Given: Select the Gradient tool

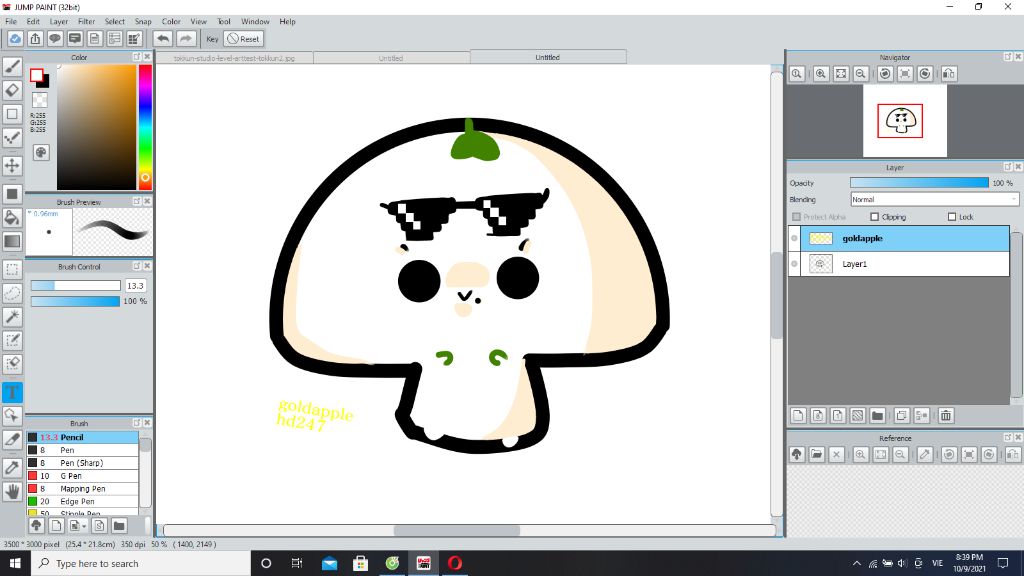Looking at the screenshot, I should [x=12, y=241].
